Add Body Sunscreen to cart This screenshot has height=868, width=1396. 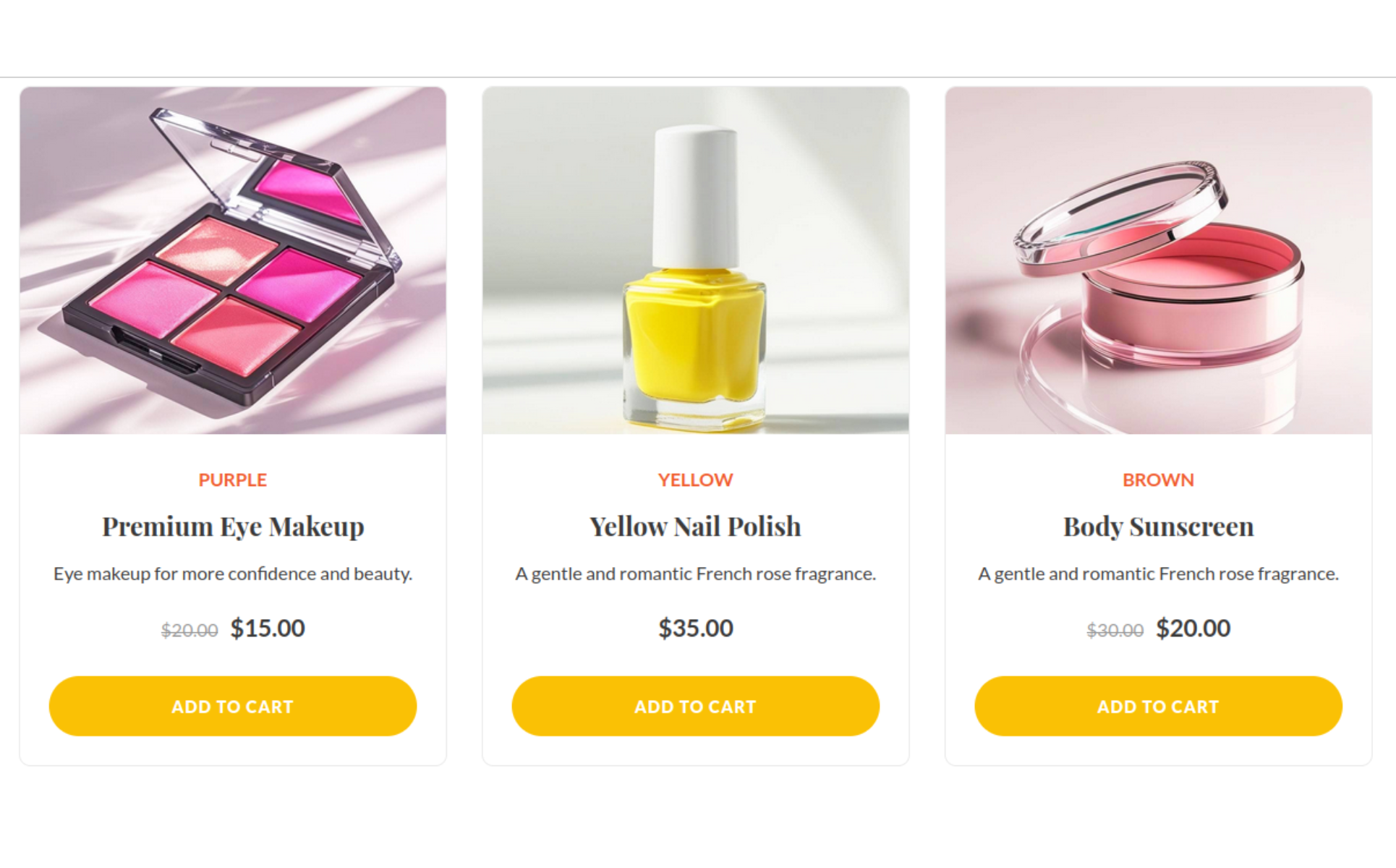point(1159,706)
